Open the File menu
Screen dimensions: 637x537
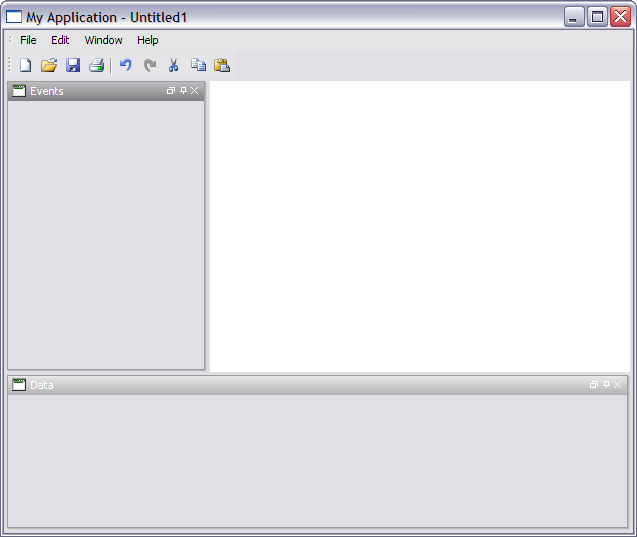28,40
